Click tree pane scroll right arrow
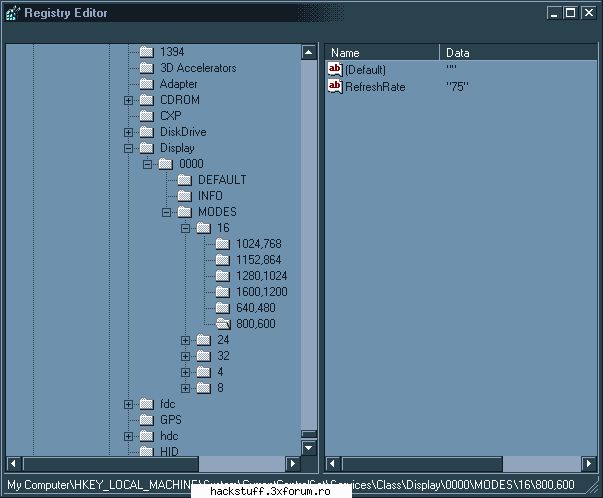603x498 pixels. pos(292,464)
